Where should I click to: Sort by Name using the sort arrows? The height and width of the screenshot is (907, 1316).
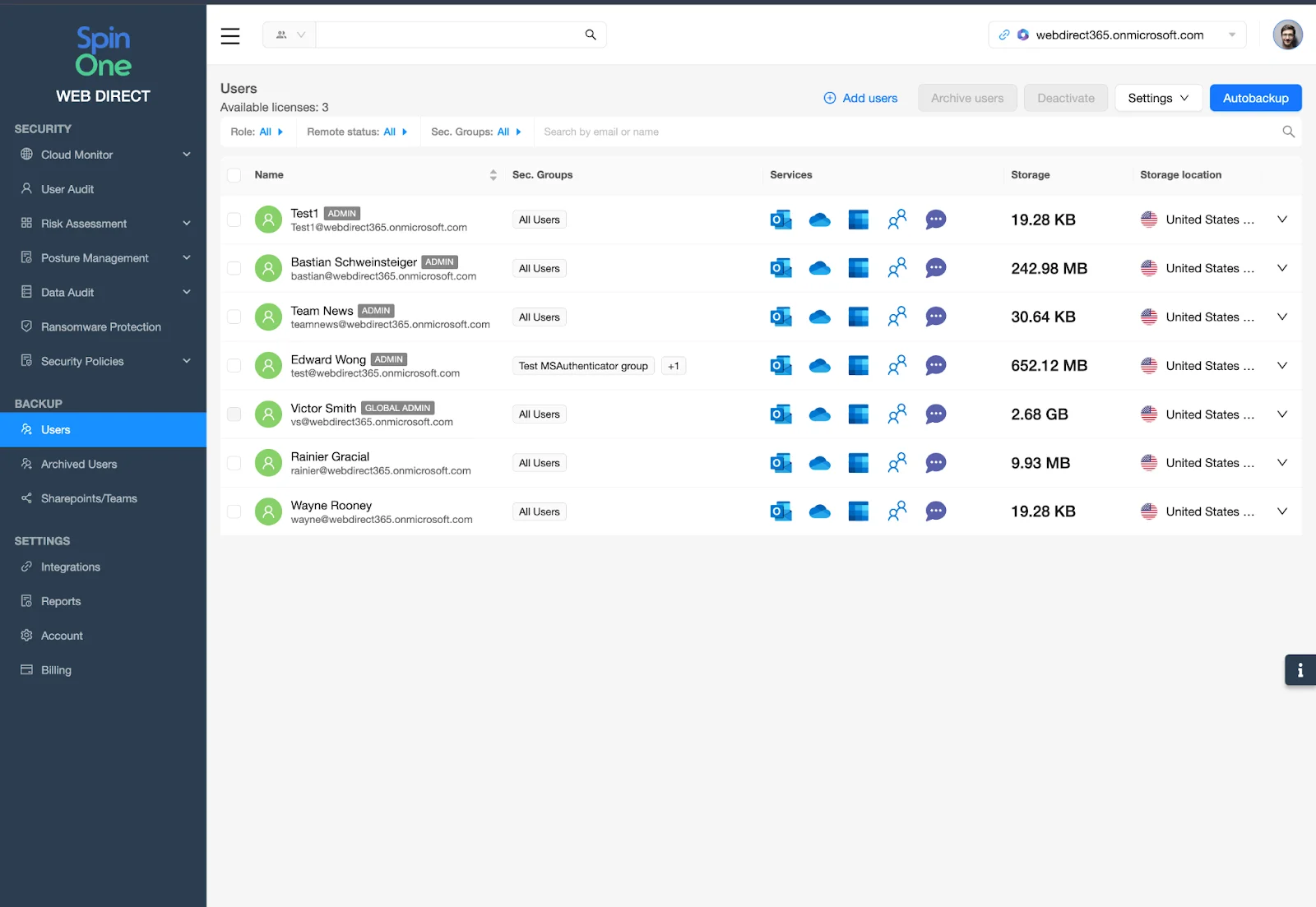tap(493, 174)
